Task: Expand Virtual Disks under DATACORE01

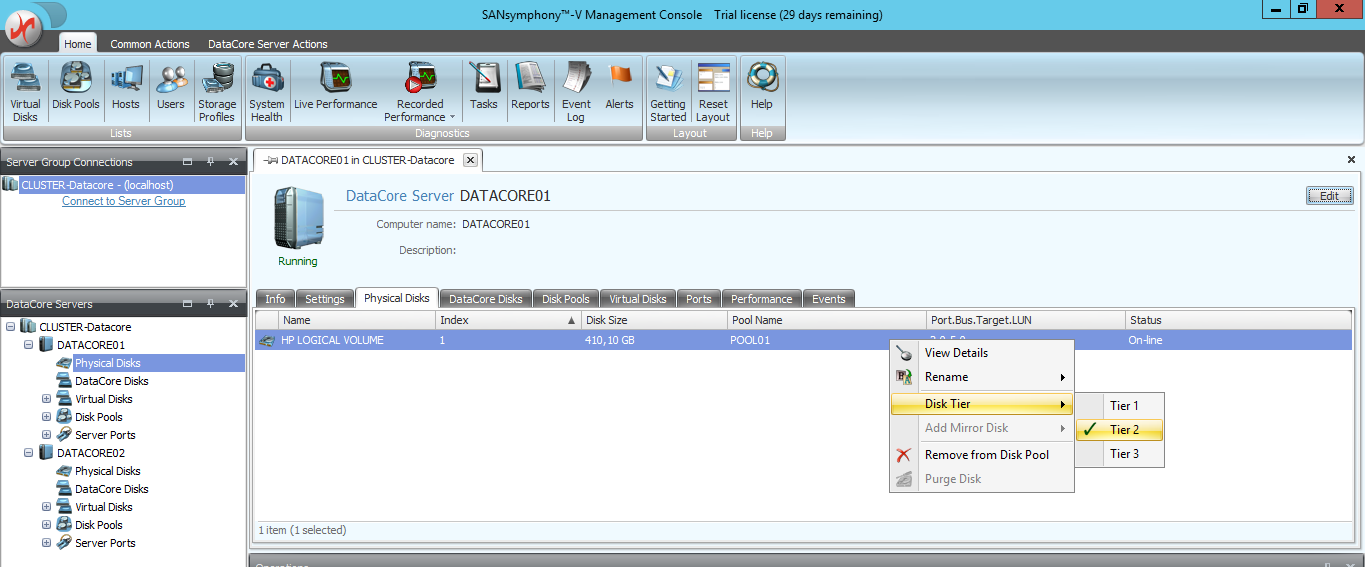Action: tap(47, 399)
